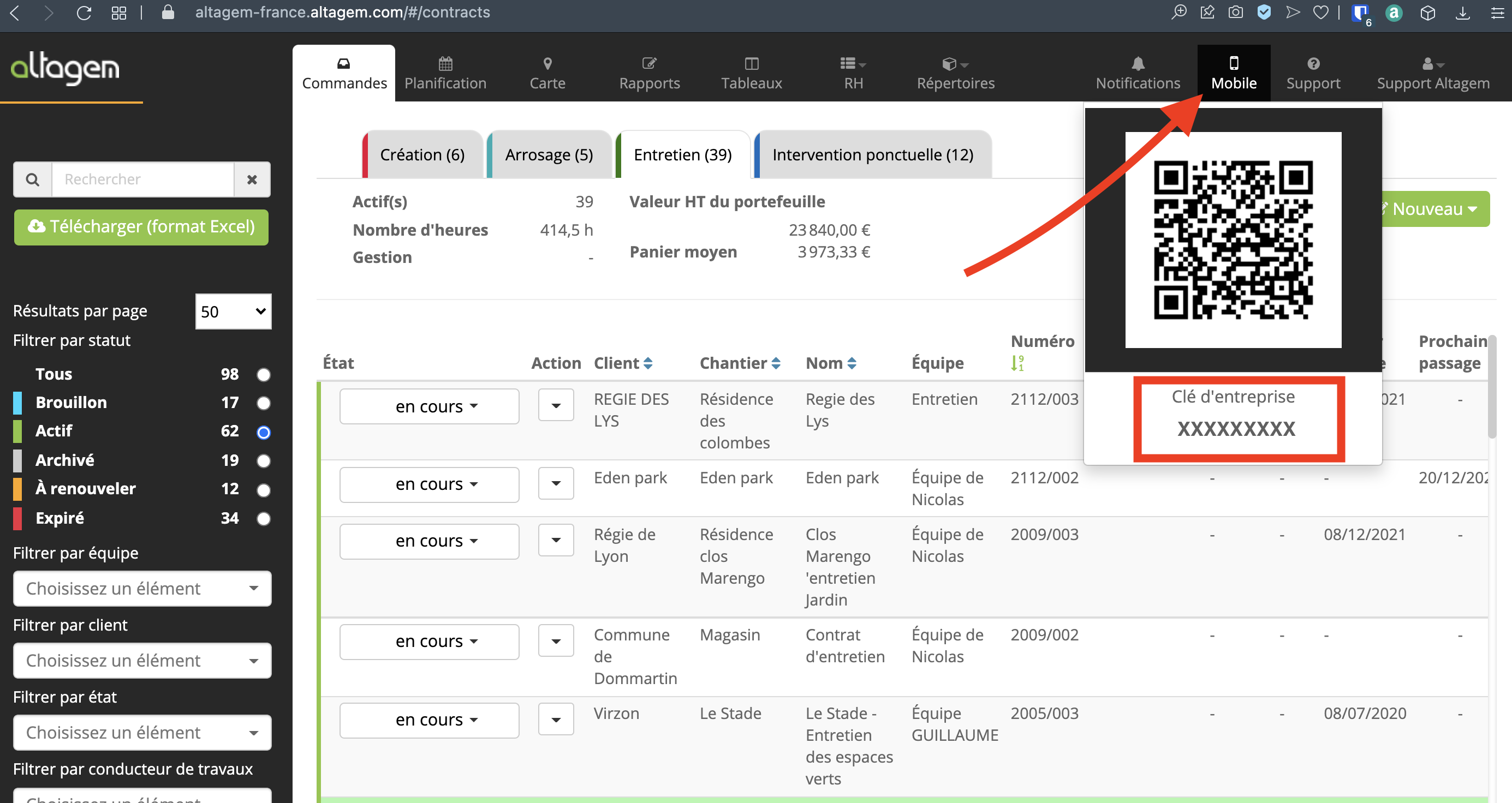The image size is (1512, 803).
Task: Open 'en cours' state button for Virzon row
Action: tap(429, 720)
